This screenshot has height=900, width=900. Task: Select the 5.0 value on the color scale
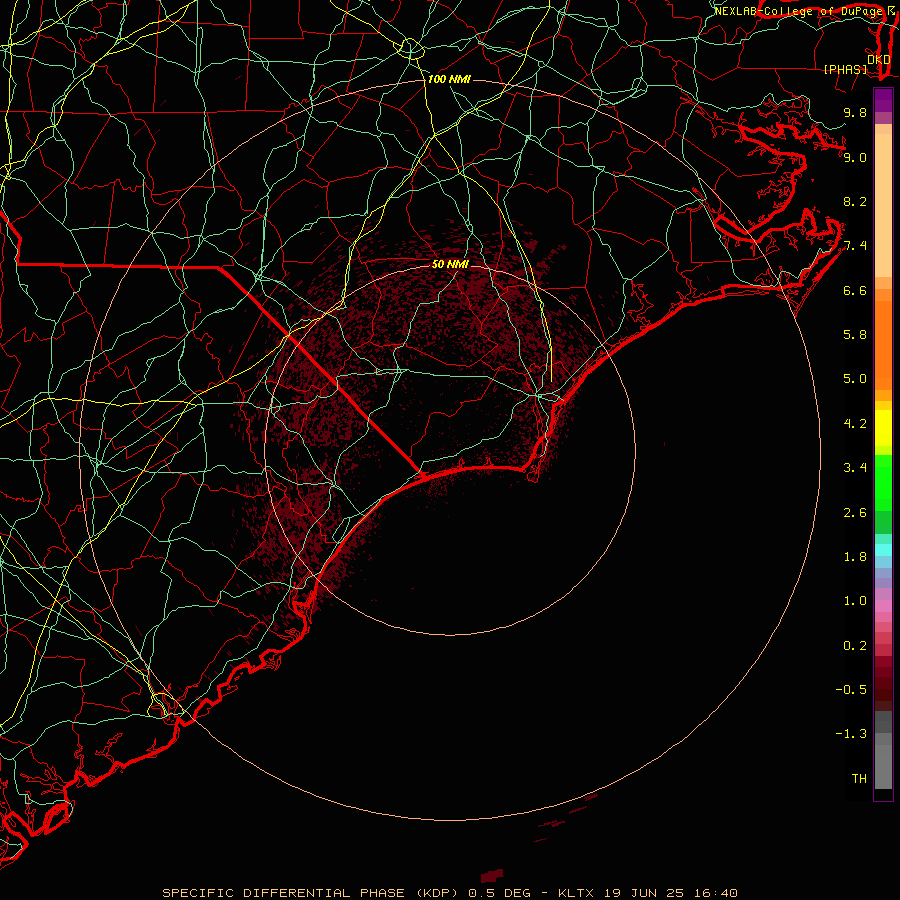click(x=855, y=379)
